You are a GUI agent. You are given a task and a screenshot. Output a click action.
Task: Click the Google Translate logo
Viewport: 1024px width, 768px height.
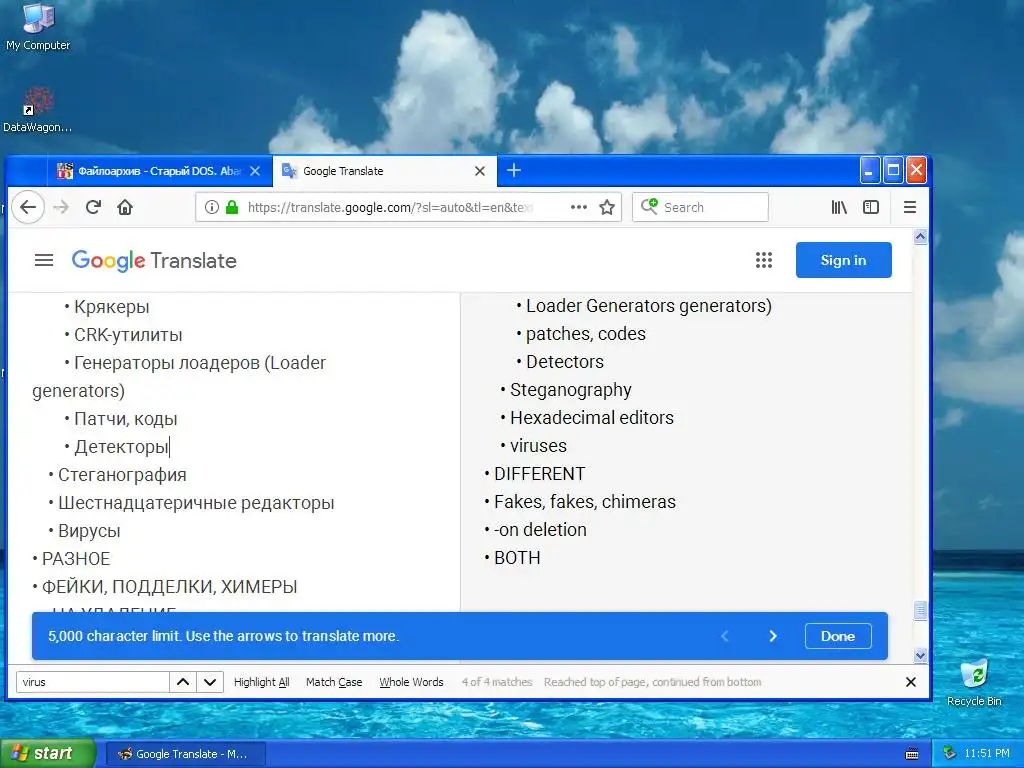[x=154, y=261]
